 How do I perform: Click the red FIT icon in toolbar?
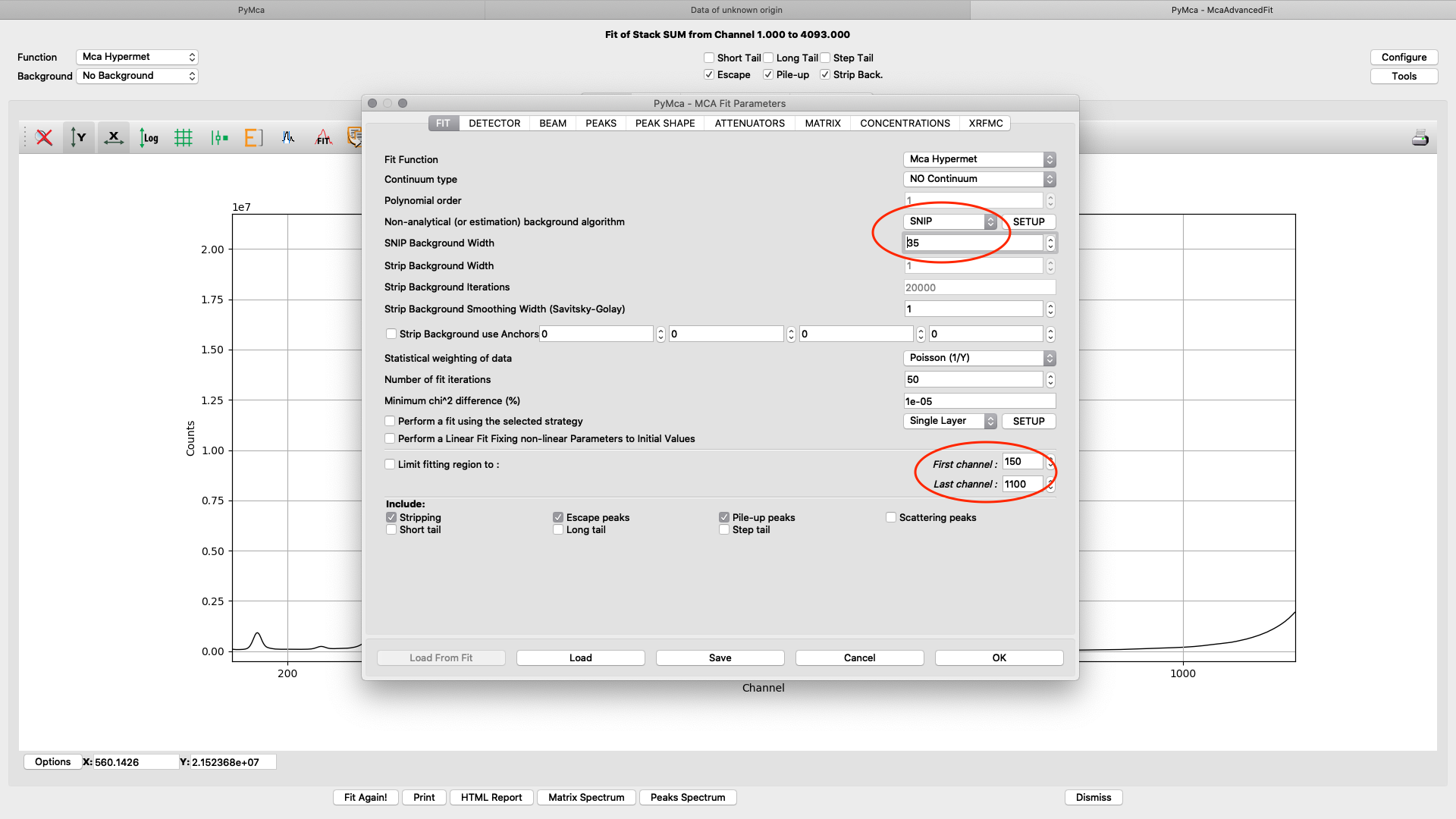click(x=324, y=137)
